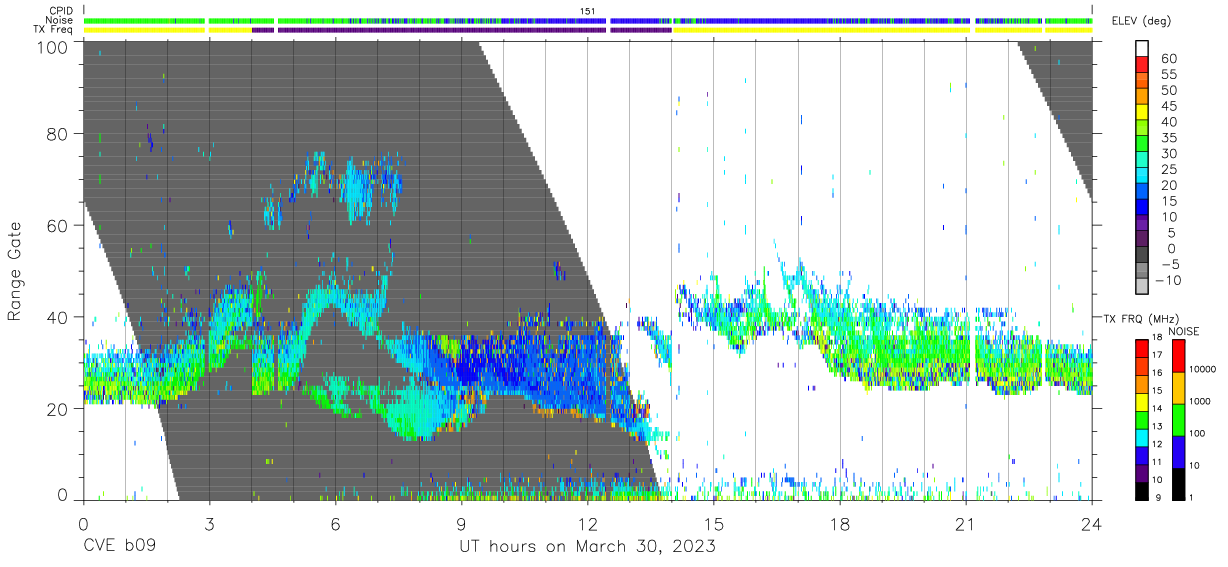This screenshot has width=1228, height=567.
Task: Click the 14 label on the TX FRQ scale
Action: (1157, 408)
